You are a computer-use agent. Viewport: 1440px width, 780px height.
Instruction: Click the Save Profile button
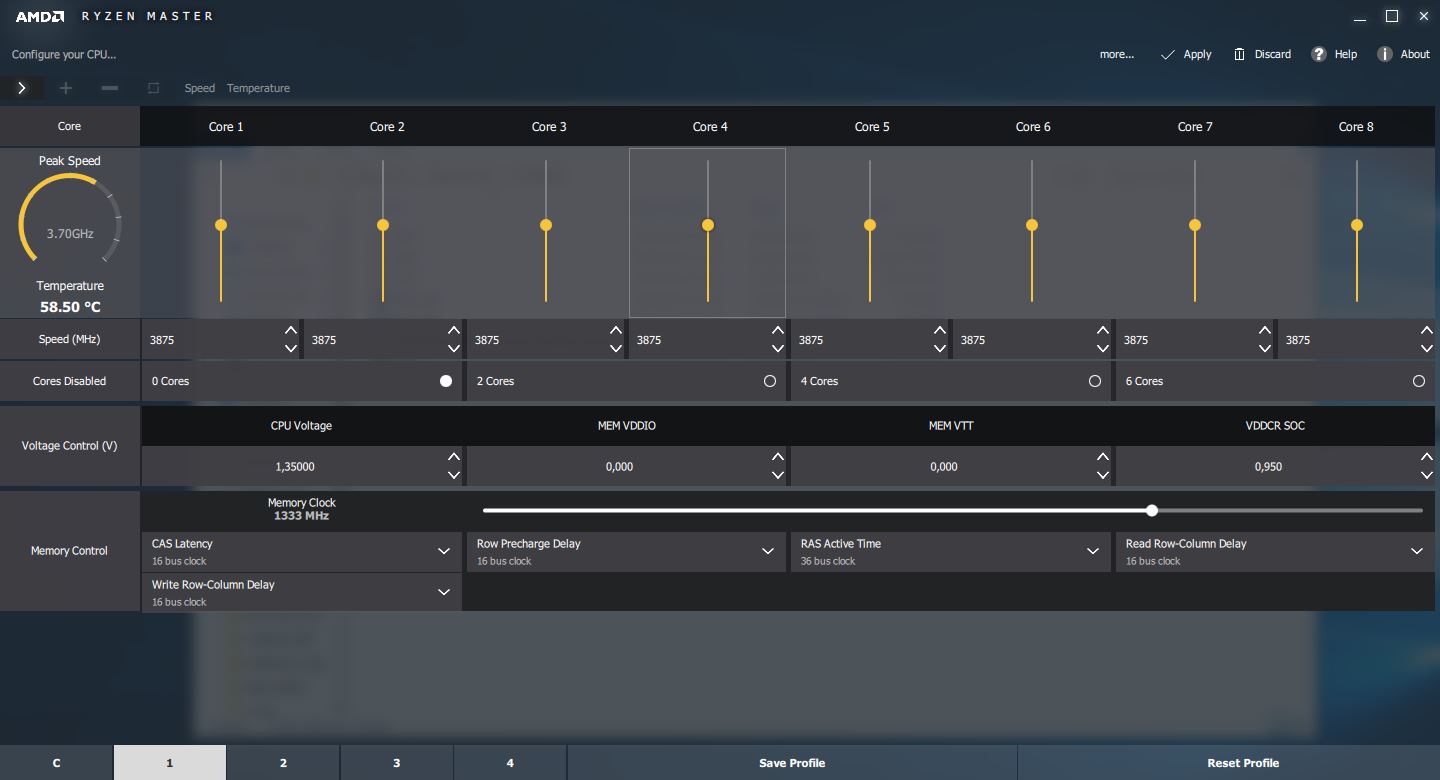(791, 763)
